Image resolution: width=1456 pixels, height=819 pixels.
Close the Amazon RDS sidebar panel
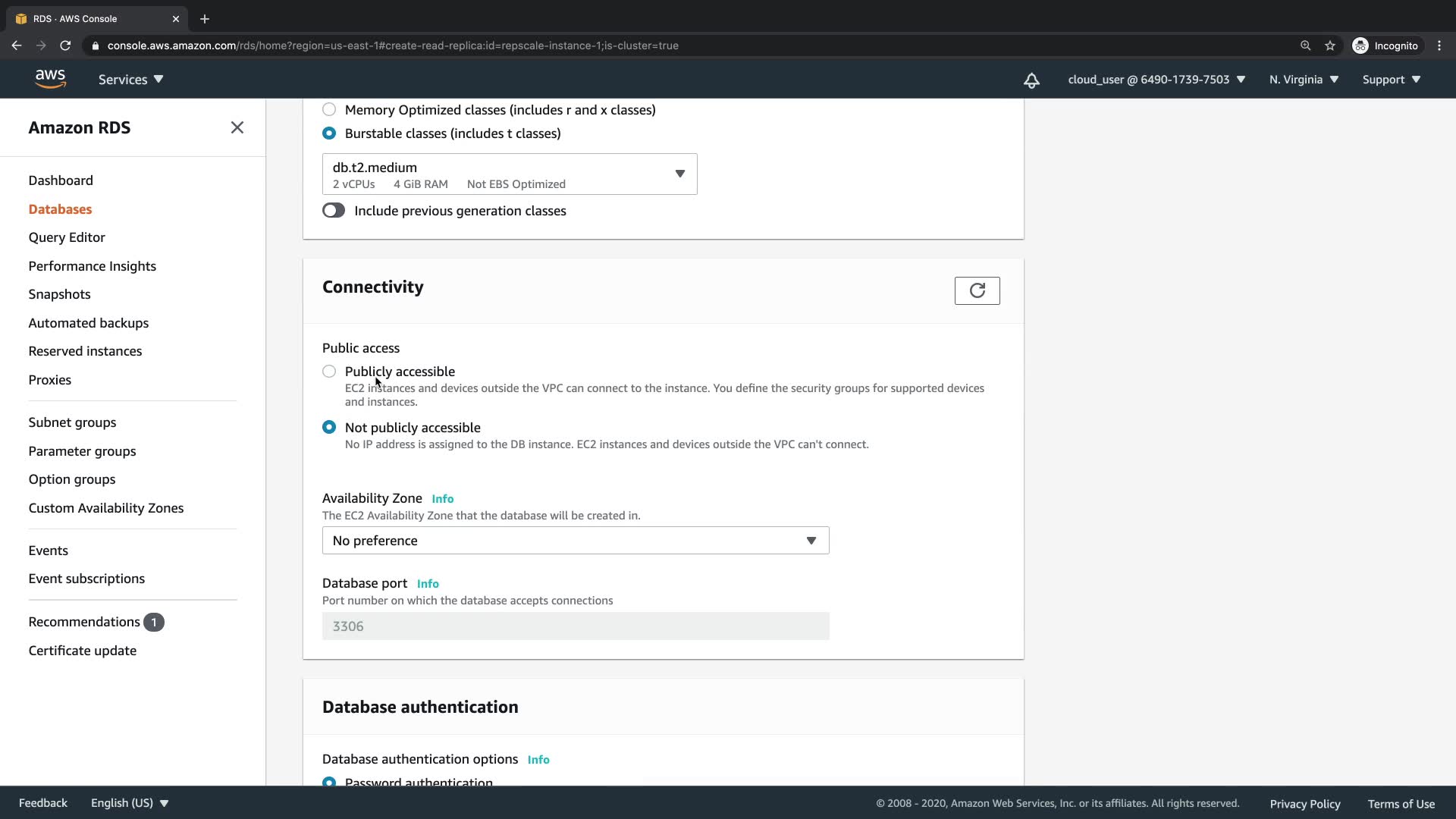point(237,127)
